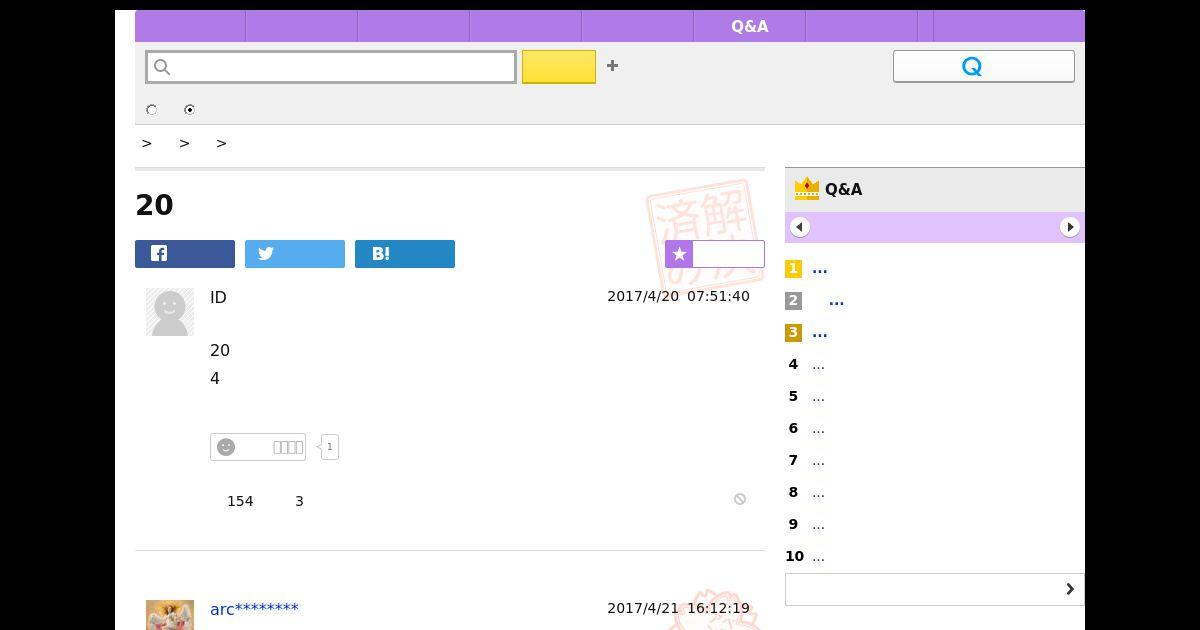The width and height of the screenshot is (1200, 630).
Task: Click previous arrow in Q&A ranking panel
Action: (799, 227)
